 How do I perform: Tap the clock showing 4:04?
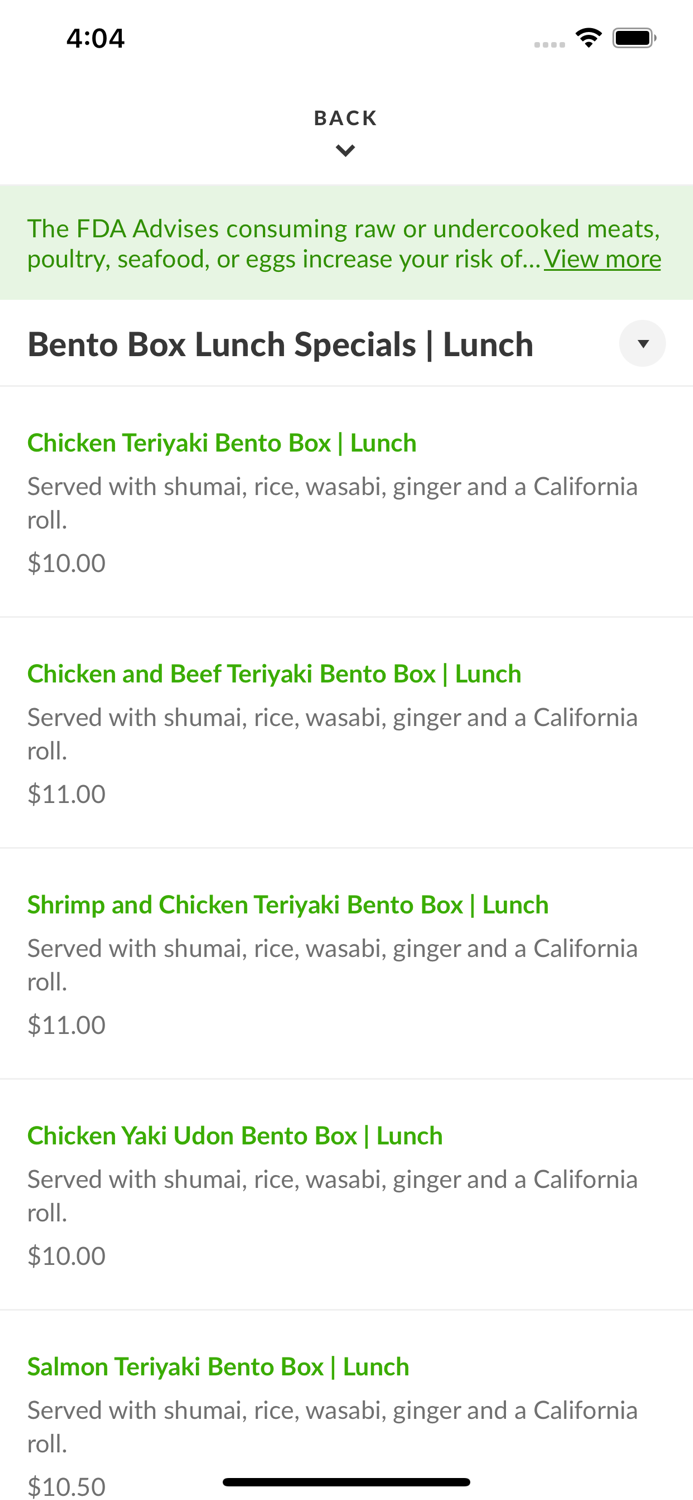(96, 37)
